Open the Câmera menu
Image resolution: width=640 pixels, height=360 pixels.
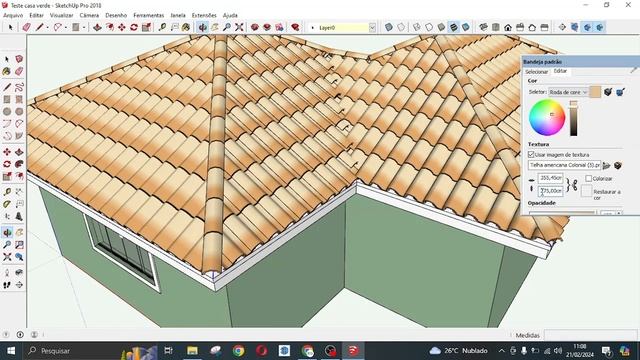pos(89,15)
